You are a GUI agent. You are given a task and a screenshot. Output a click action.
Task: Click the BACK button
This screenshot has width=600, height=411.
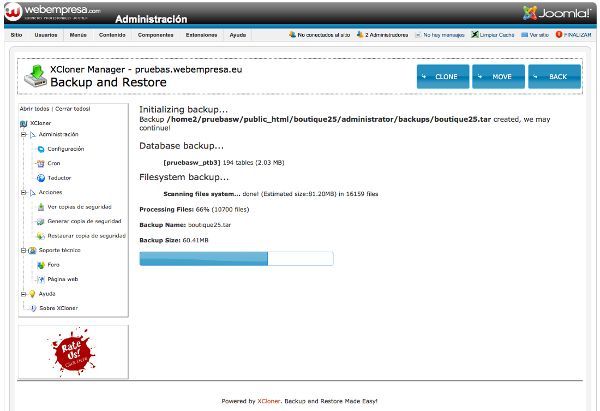(x=554, y=77)
